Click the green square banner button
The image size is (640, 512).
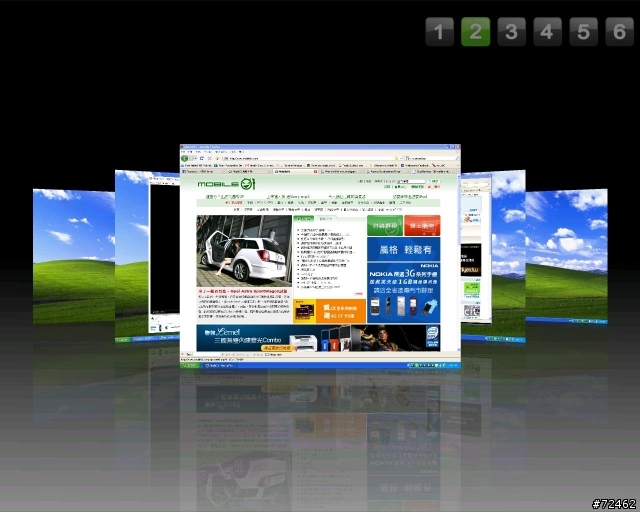(x=384, y=225)
